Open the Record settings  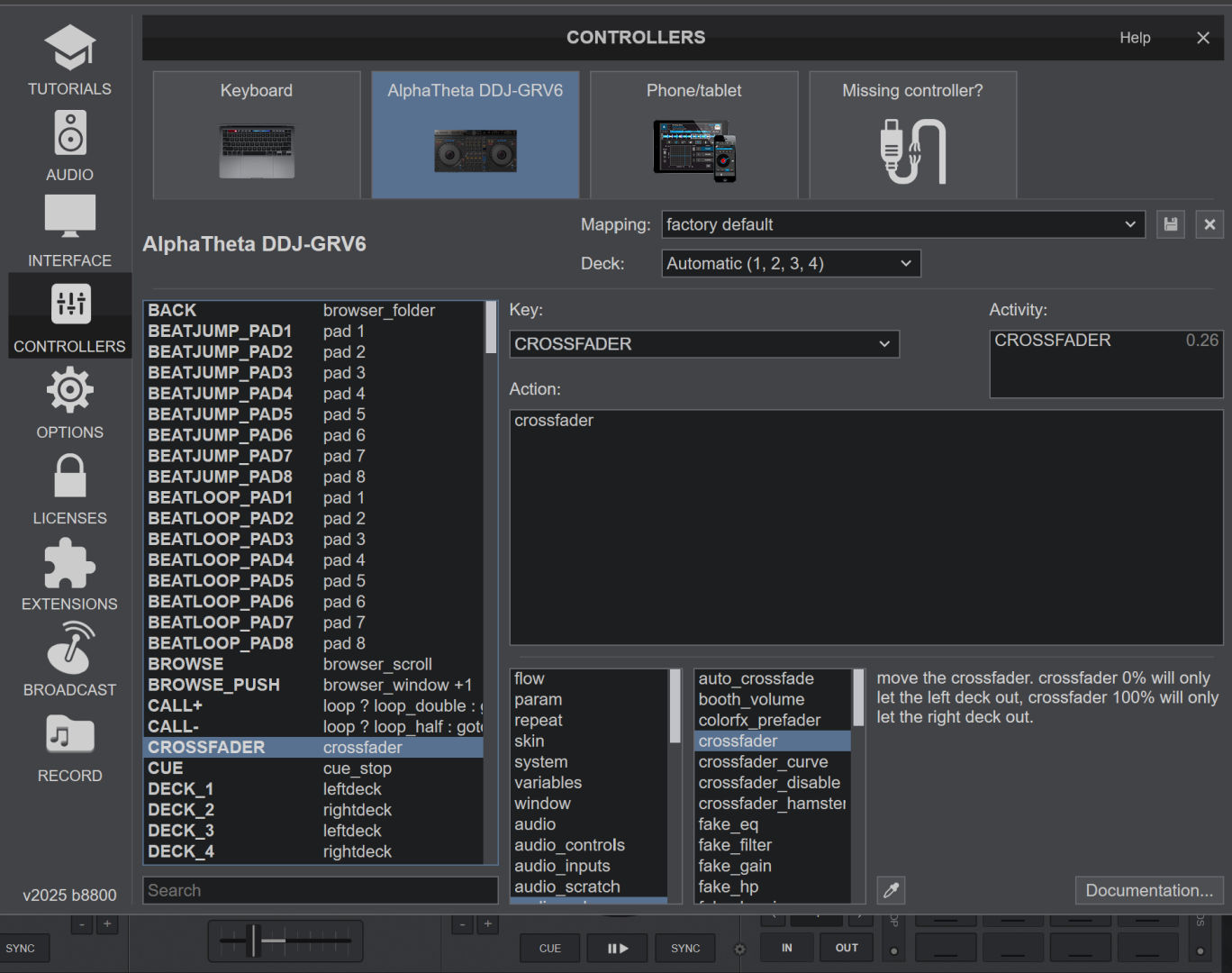[x=69, y=747]
